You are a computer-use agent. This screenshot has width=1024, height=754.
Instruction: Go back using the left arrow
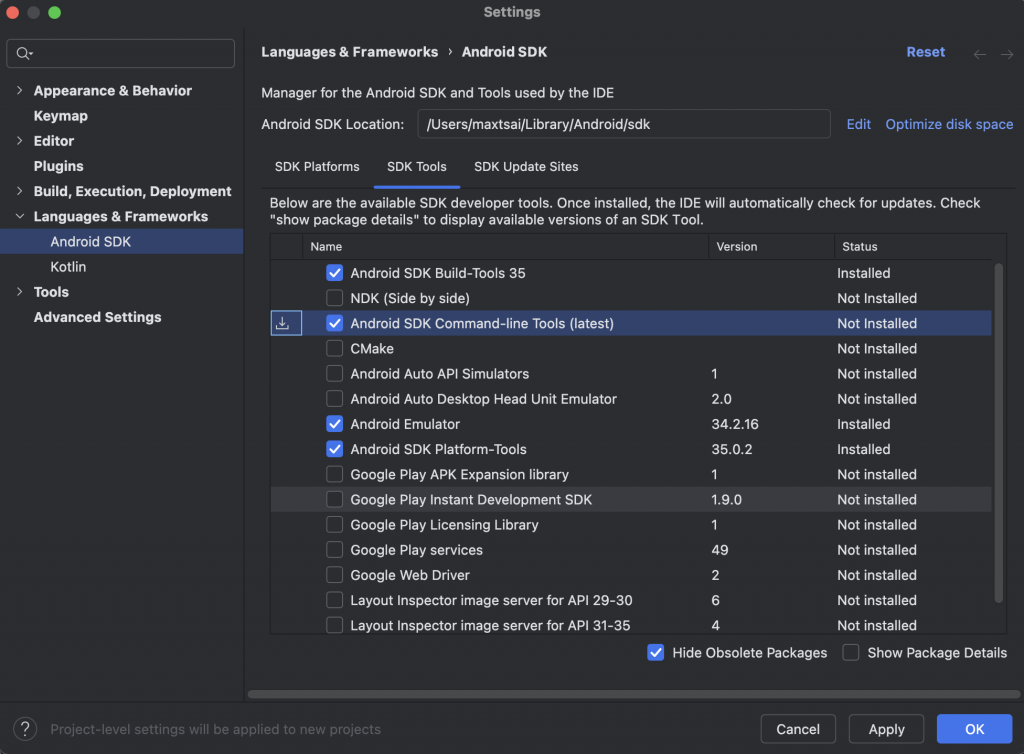980,53
